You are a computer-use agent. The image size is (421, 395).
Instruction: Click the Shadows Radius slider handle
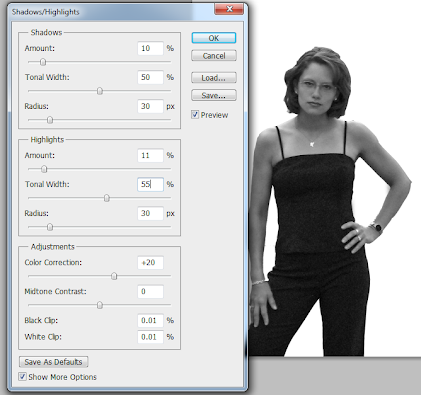[50, 120]
